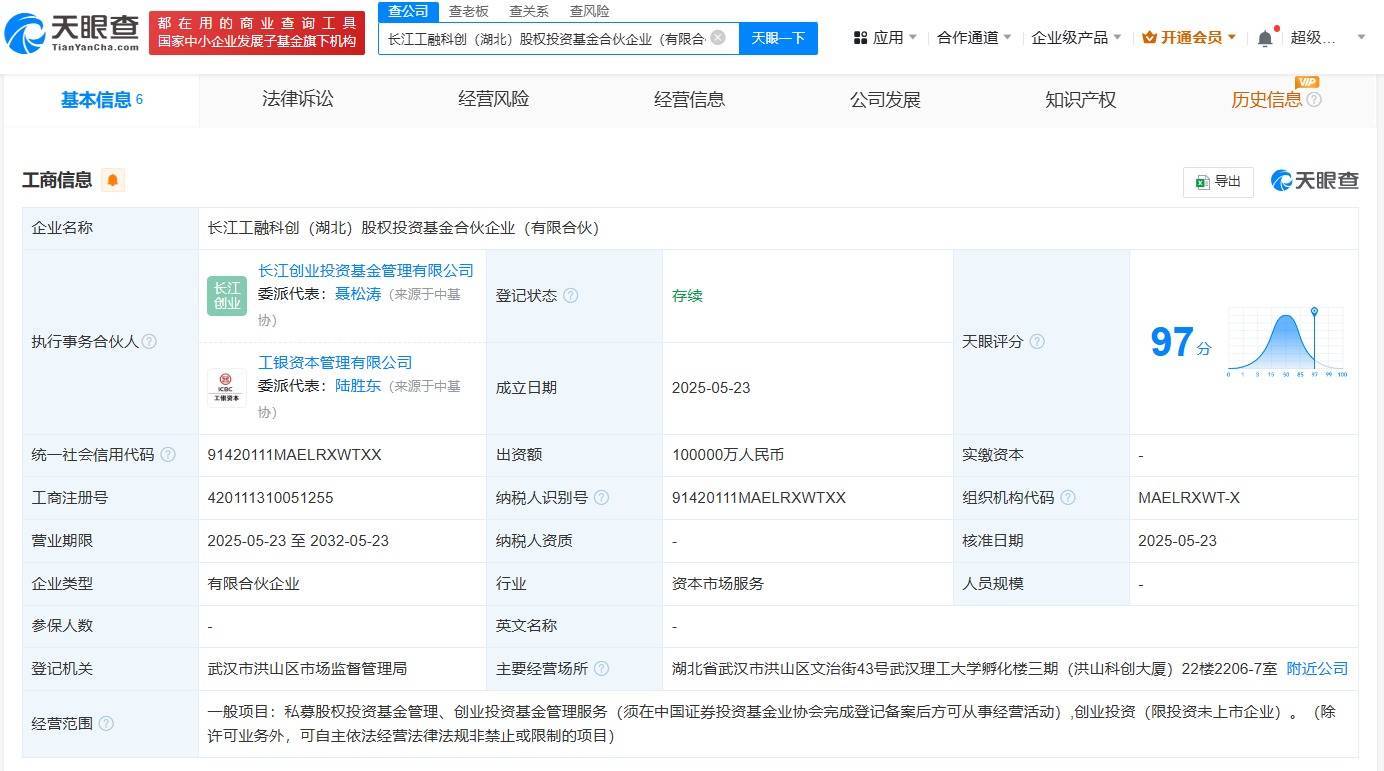The height and width of the screenshot is (771, 1384).
Task: Click the 导出 export button
Action: click(x=1218, y=181)
